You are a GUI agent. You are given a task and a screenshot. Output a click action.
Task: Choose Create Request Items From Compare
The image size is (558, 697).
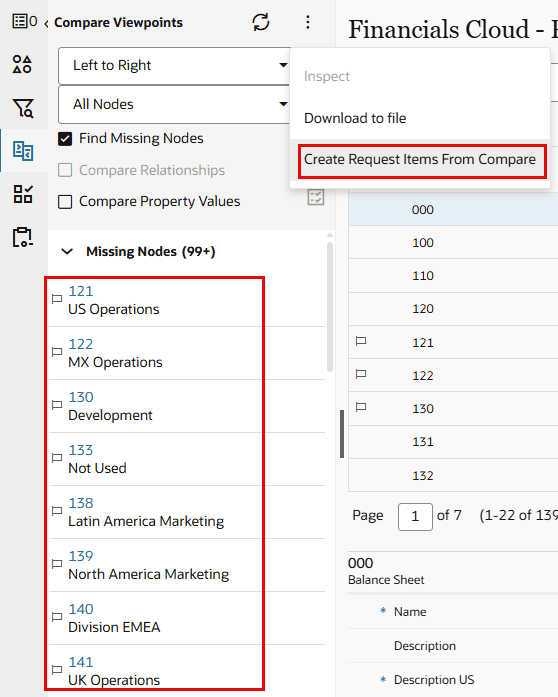point(420,159)
